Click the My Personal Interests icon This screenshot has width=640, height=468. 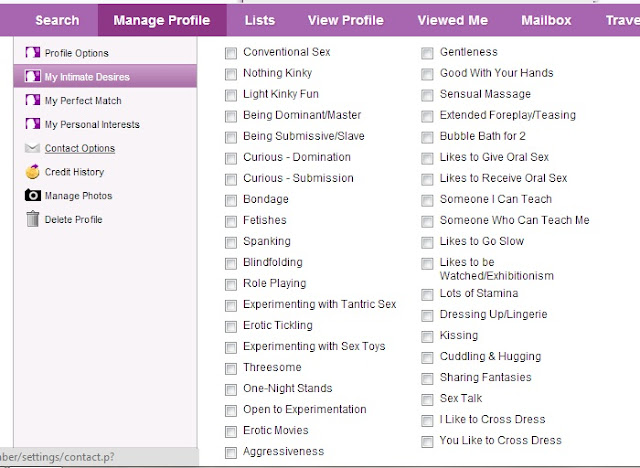click(x=32, y=125)
